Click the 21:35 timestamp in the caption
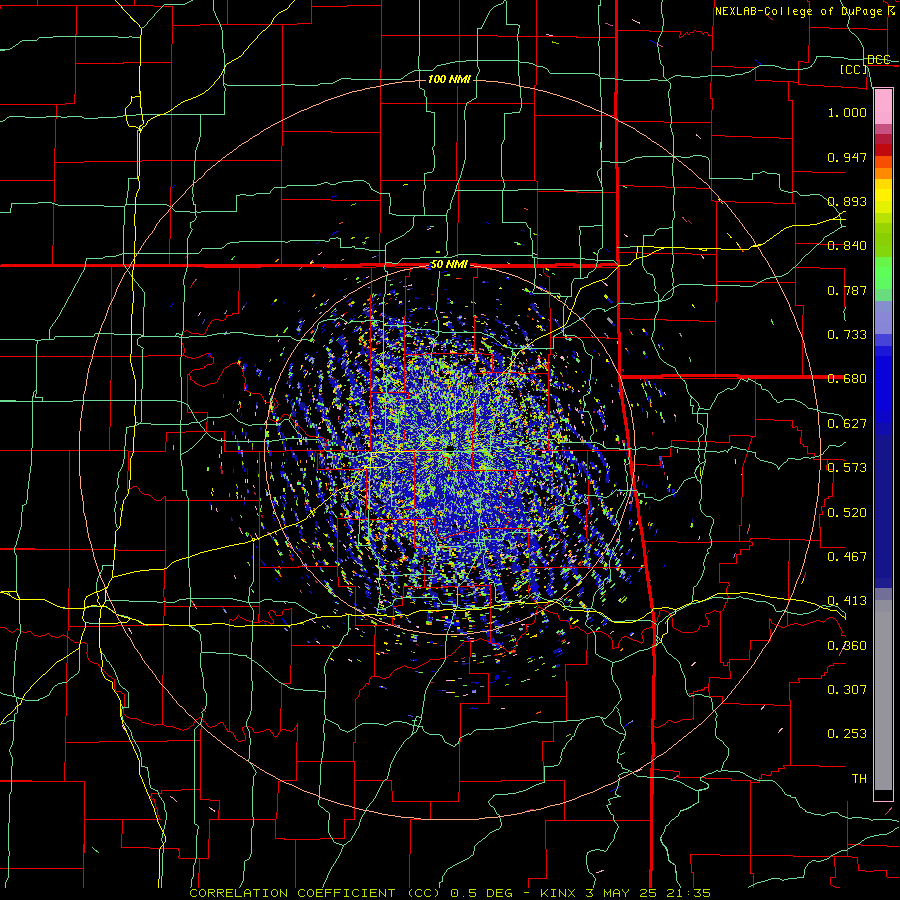This screenshot has height=900, width=900. [689, 893]
